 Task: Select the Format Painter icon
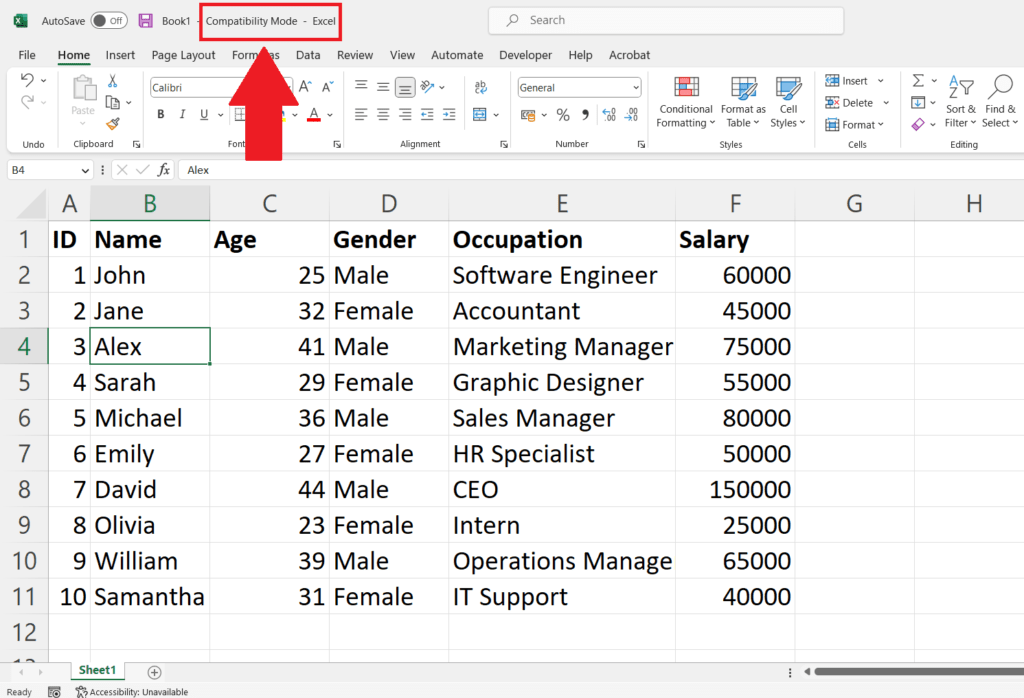tap(113, 122)
